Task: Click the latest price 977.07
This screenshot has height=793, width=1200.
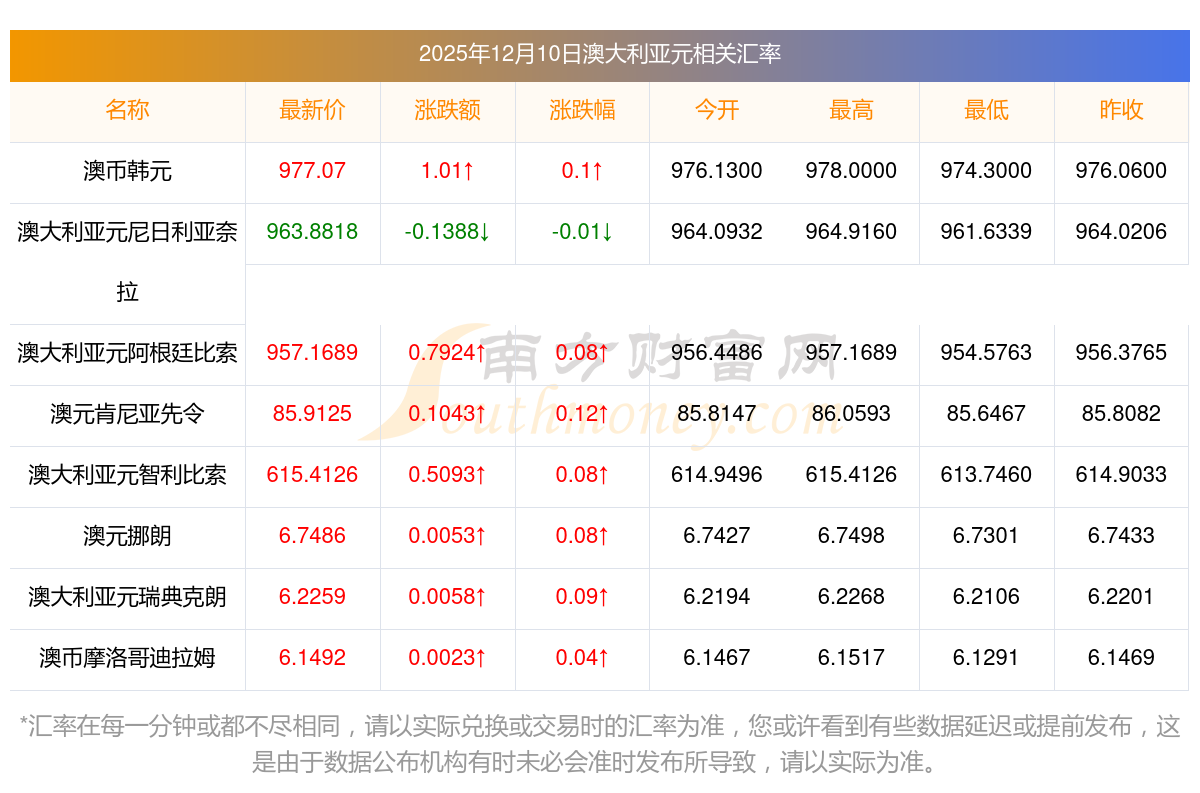Action: pyautogui.click(x=312, y=171)
